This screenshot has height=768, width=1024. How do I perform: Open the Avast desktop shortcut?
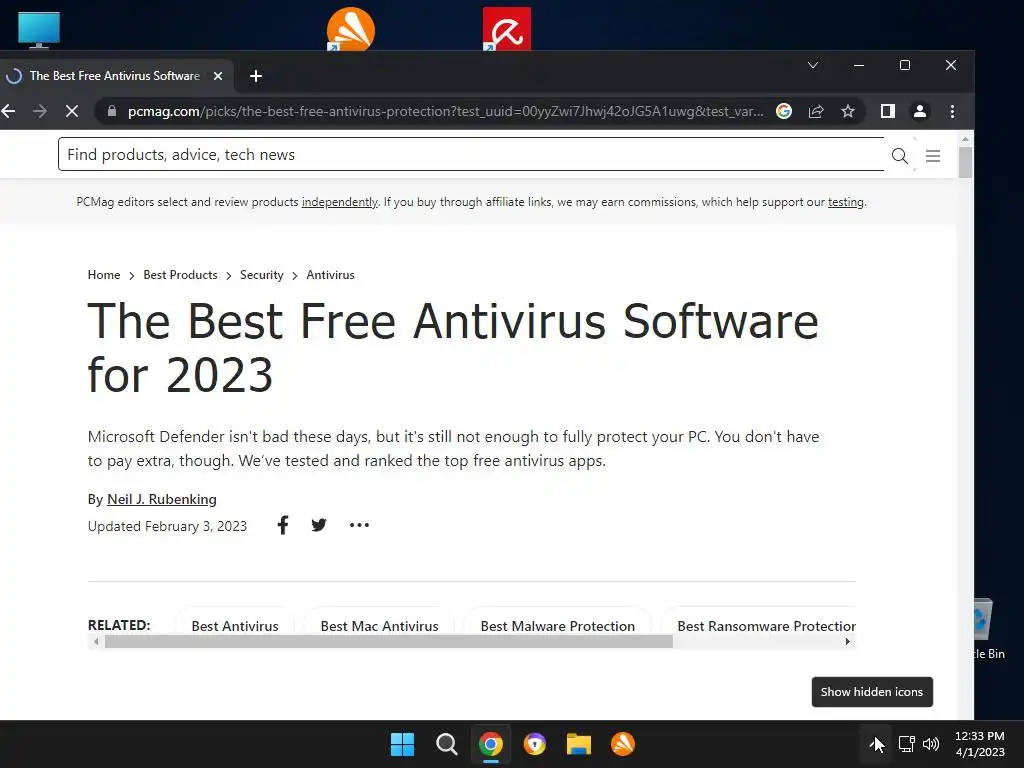click(351, 29)
